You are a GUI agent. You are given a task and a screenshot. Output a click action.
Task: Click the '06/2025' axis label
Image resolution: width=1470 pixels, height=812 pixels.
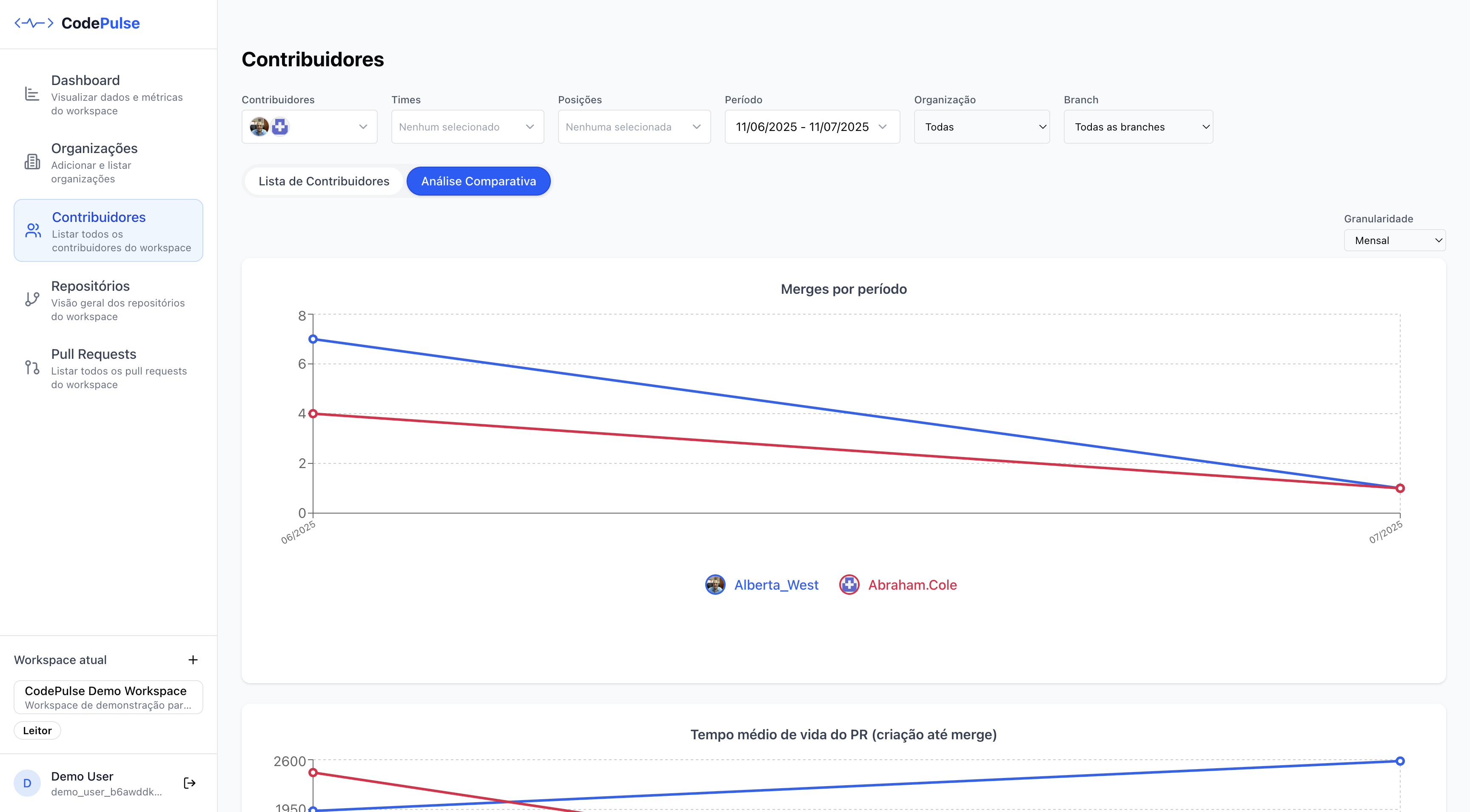click(x=298, y=532)
